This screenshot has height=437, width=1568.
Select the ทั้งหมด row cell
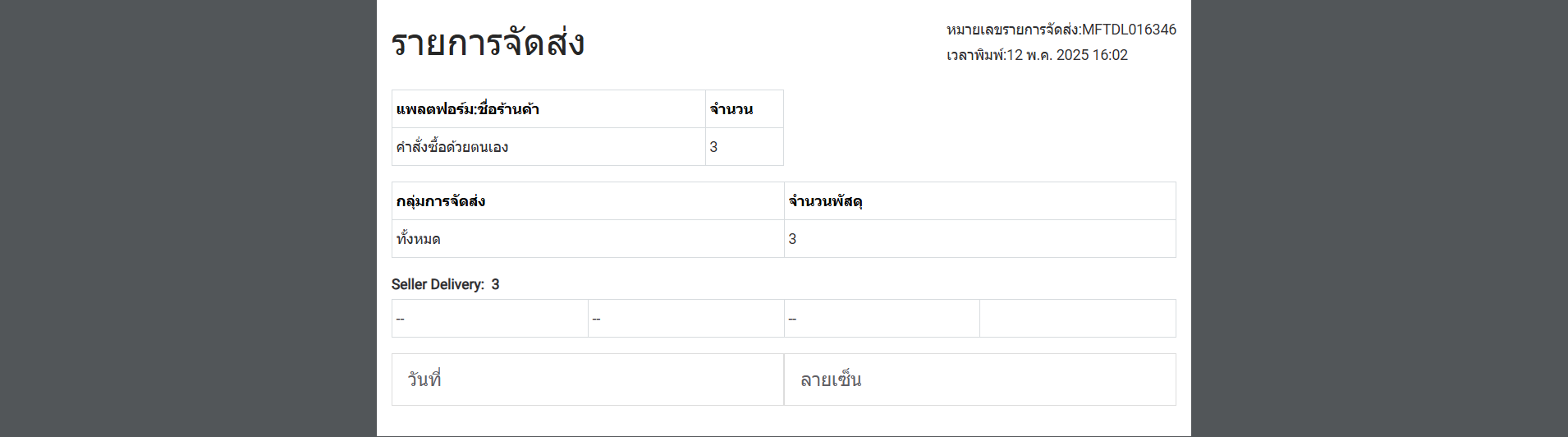588,239
